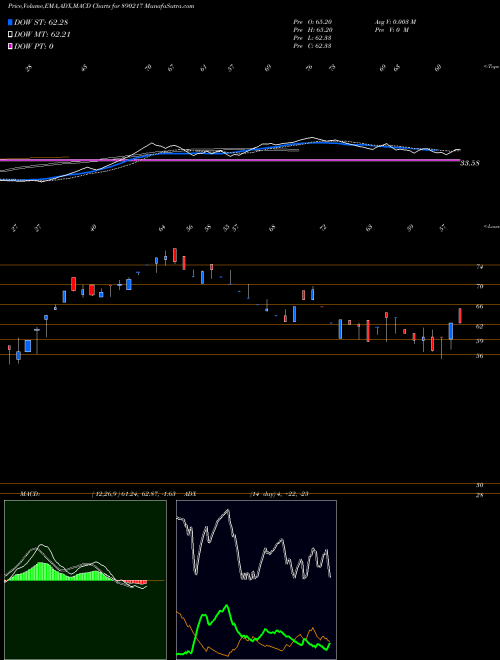Click the 56 price axis label
The image size is (500, 660).
coord(479,356)
